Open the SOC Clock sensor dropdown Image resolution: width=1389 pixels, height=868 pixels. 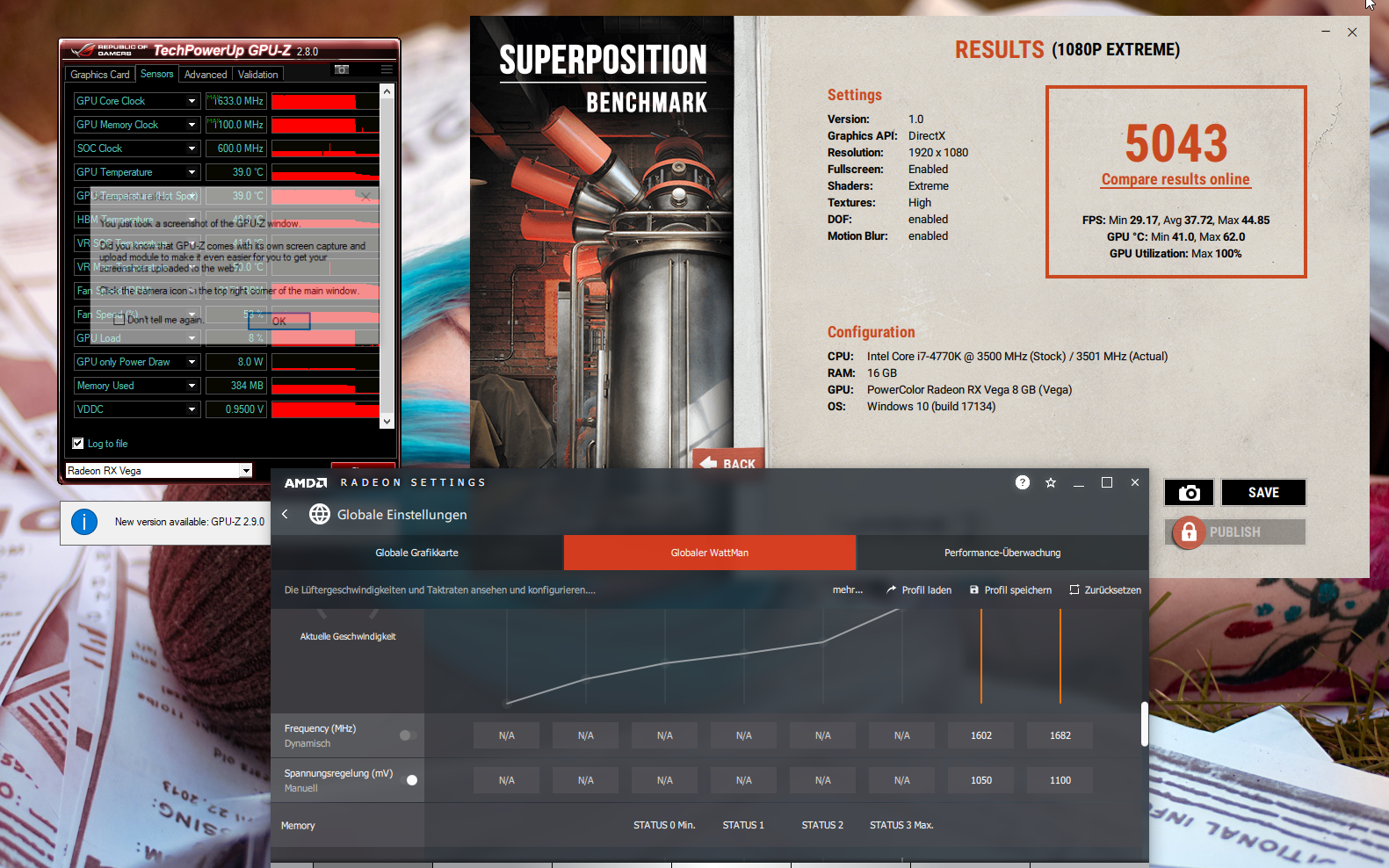tap(192, 148)
